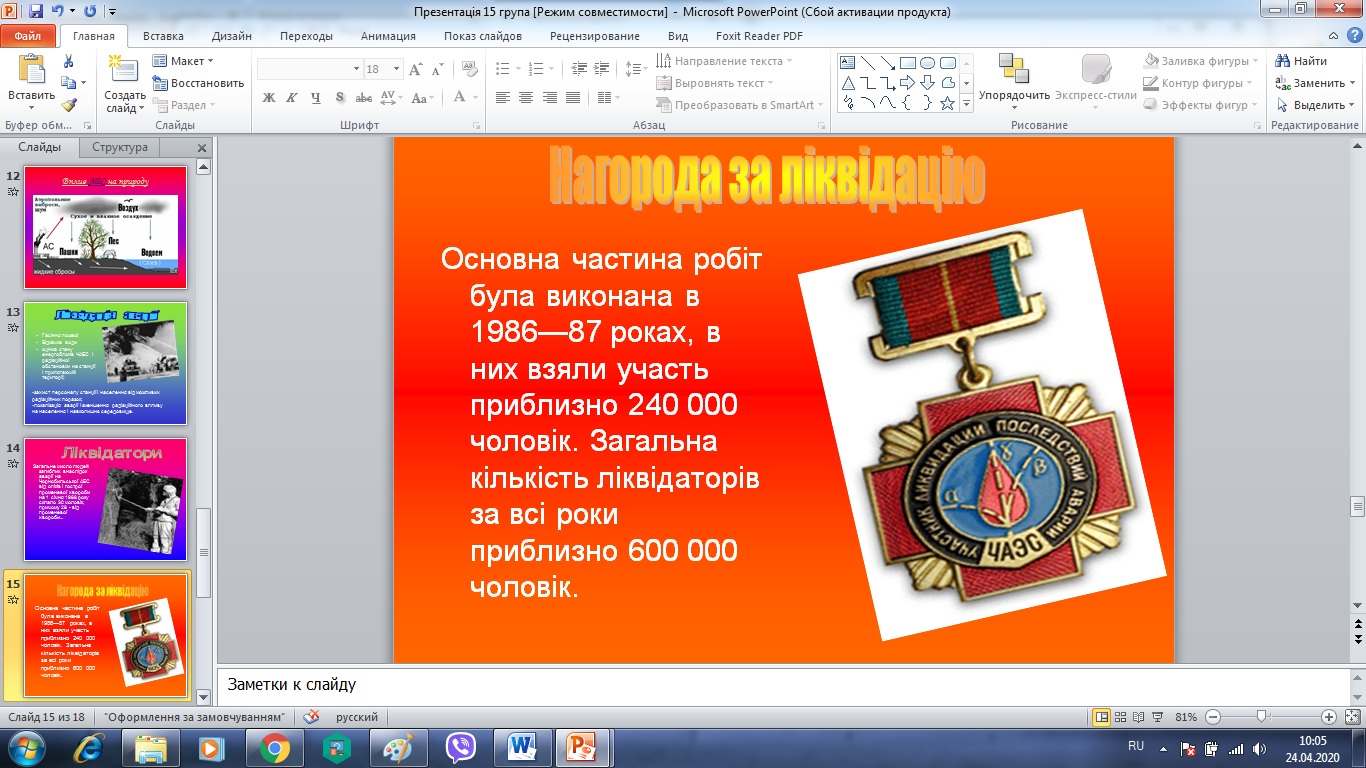This screenshot has height=768, width=1366.
Task: Select the rectangle shape in shapes gallery
Action: coord(908,62)
